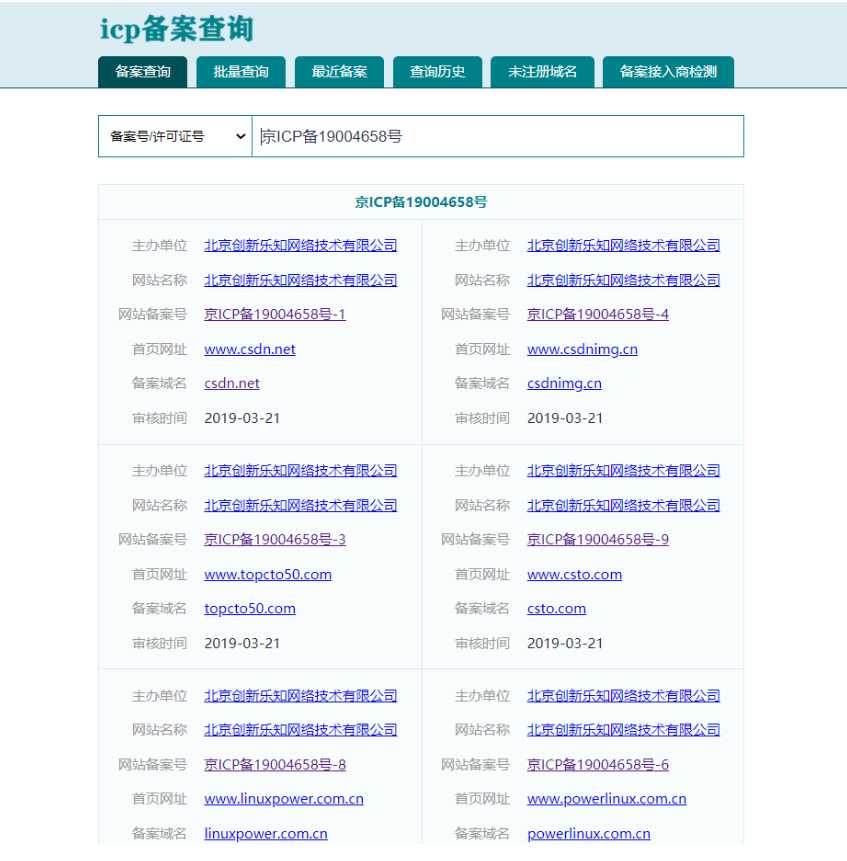
Task: Open 主办单位 company link in csdn.net record
Action: tap(301, 245)
